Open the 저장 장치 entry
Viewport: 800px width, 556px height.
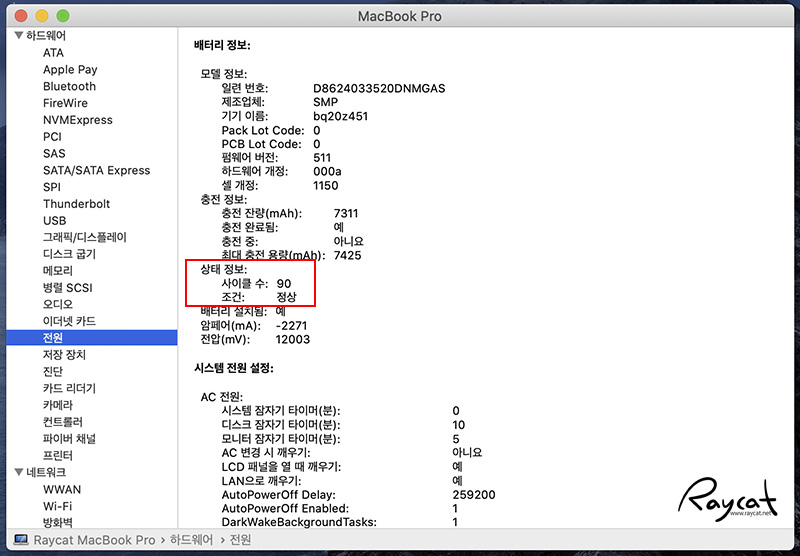64,355
